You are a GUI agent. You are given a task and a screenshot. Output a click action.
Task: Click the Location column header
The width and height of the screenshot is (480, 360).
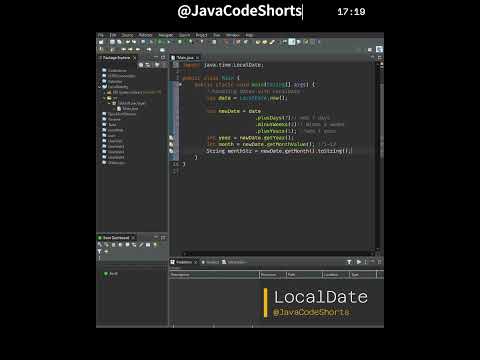(336, 275)
